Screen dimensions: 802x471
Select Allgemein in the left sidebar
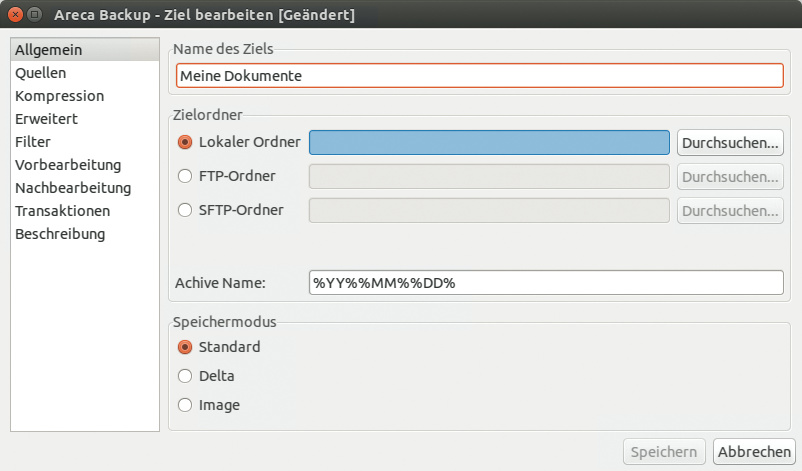tap(48, 50)
